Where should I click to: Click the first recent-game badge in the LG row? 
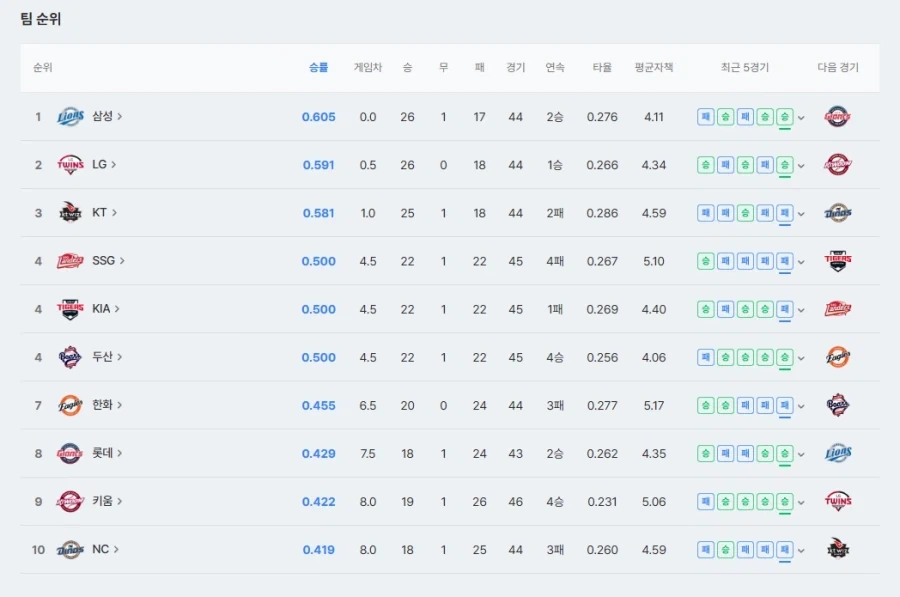coord(705,165)
